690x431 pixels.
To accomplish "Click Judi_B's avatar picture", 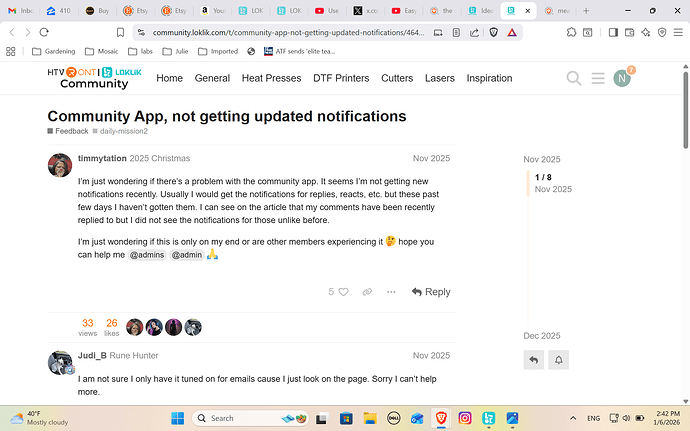I will [x=60, y=363].
